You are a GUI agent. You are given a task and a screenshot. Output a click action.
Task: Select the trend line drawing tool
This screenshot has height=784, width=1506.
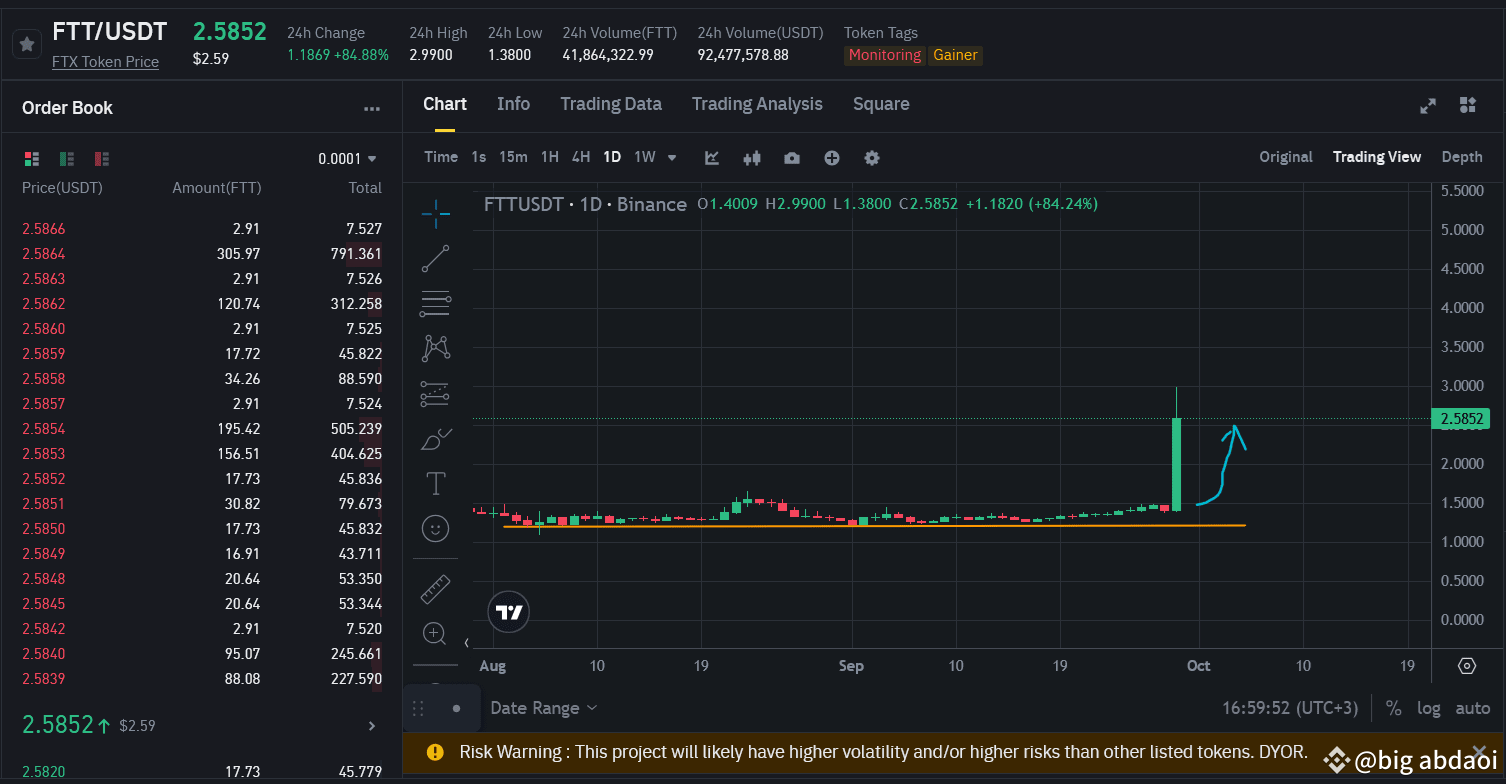[435, 258]
